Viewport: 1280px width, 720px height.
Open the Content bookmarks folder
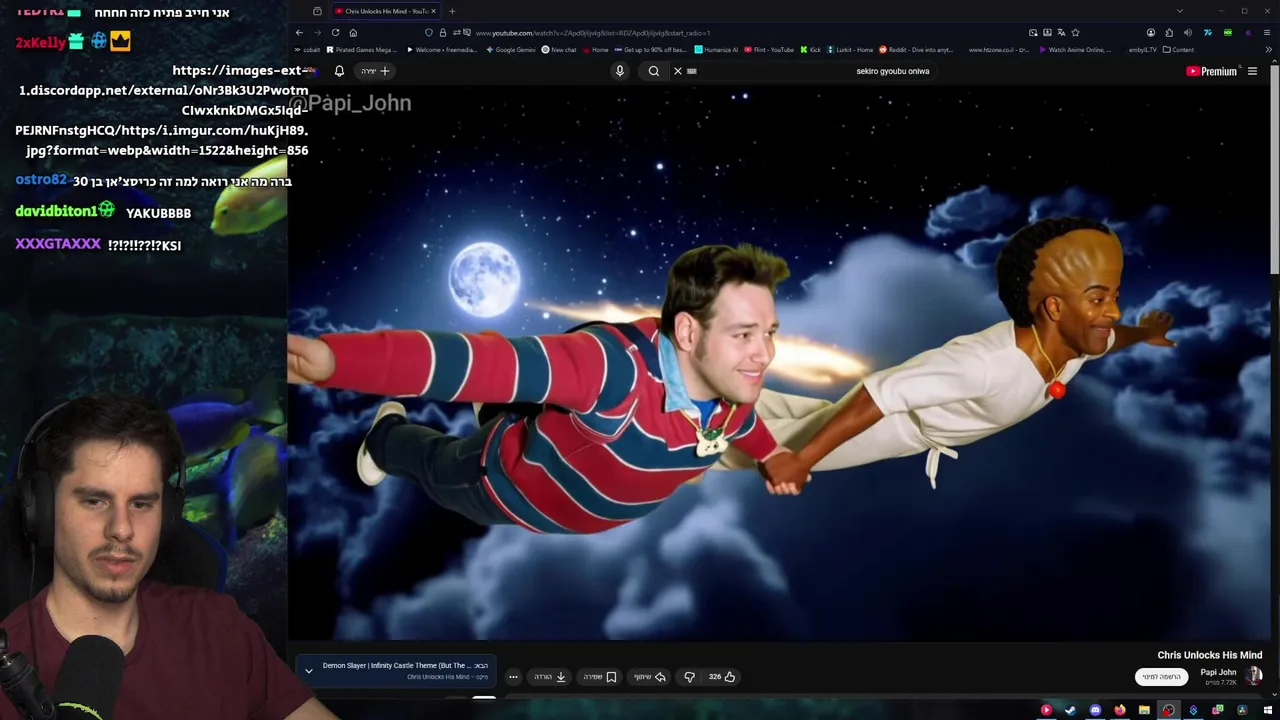pos(1178,50)
